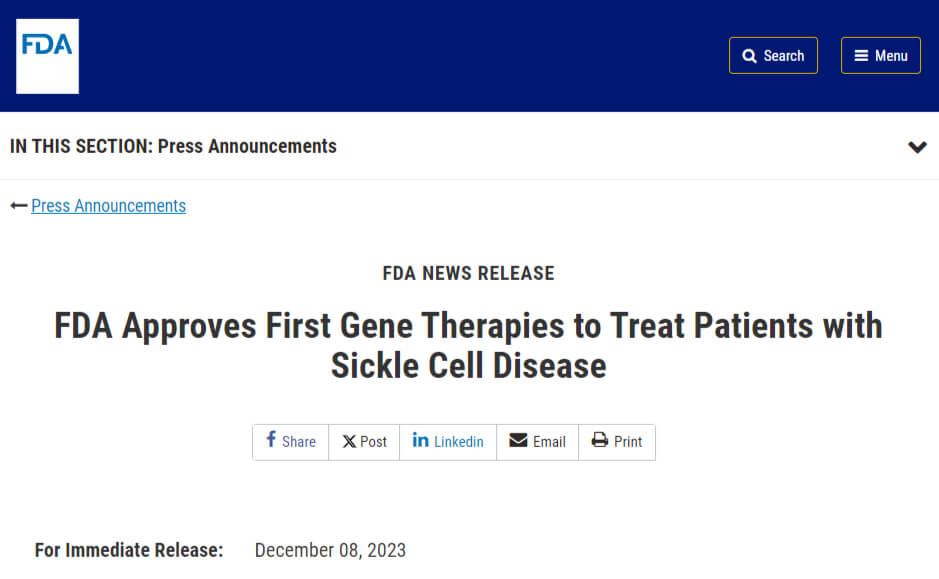This screenshot has height=579, width=939.
Task: Click the back arrow beside Press Announcements
Action: (17, 205)
